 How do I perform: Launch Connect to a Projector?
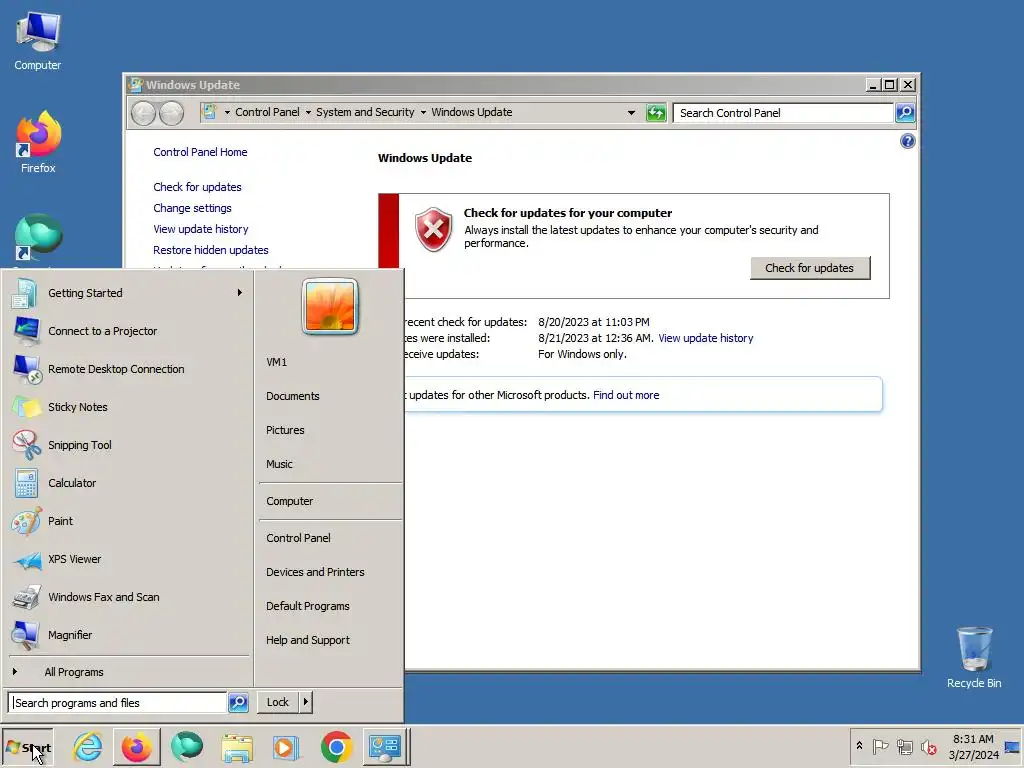point(128,331)
